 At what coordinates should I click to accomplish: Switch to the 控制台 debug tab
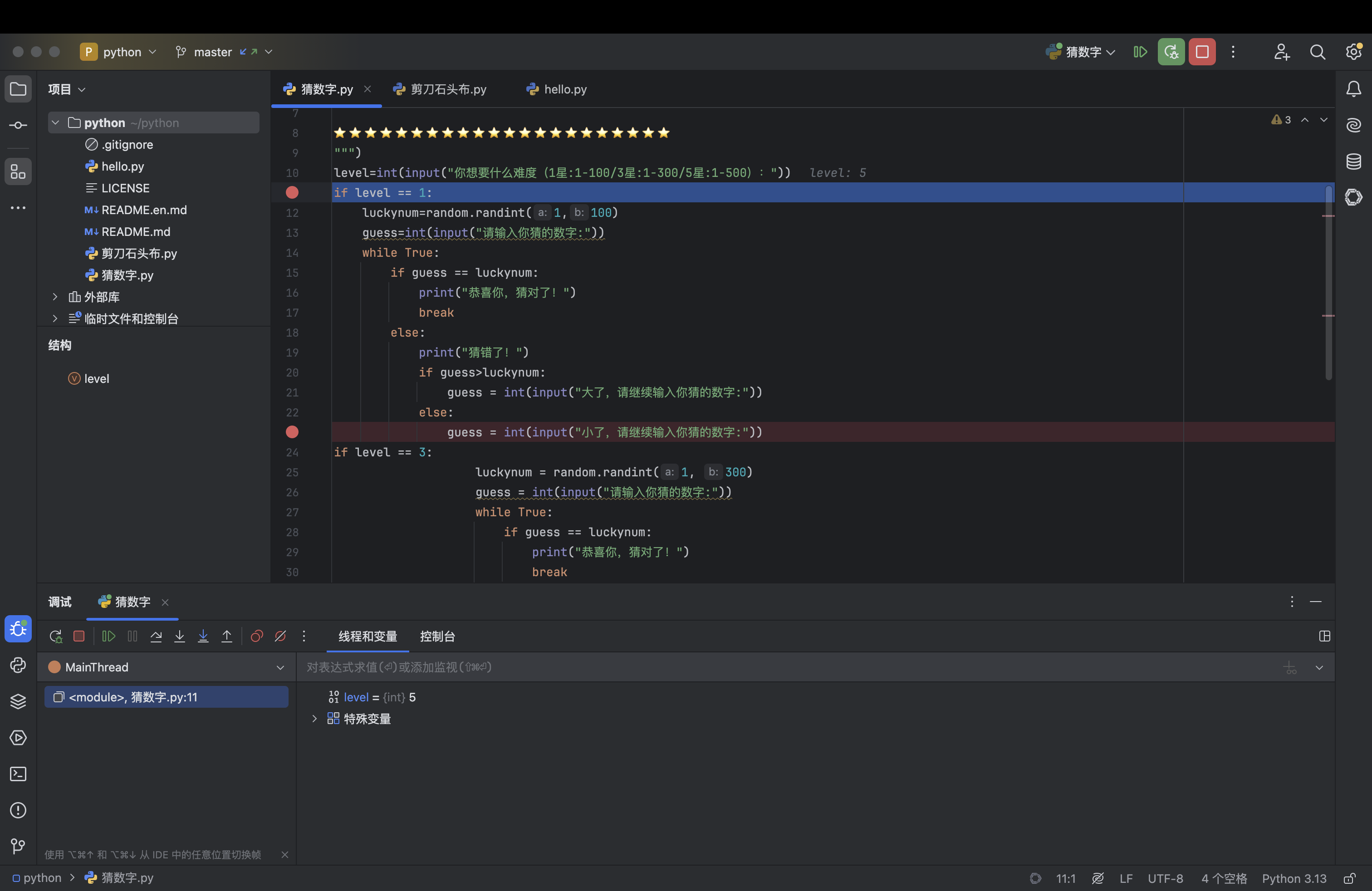point(437,636)
